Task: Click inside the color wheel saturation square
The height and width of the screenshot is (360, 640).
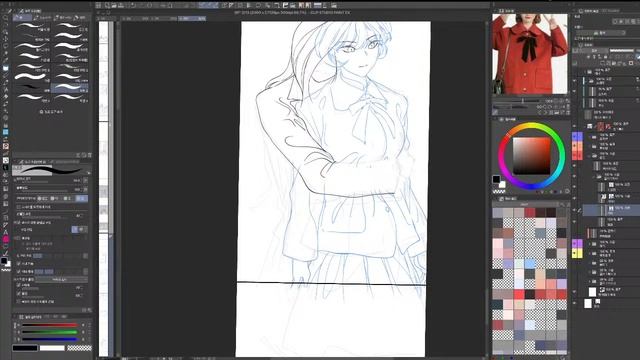Action: [531, 156]
